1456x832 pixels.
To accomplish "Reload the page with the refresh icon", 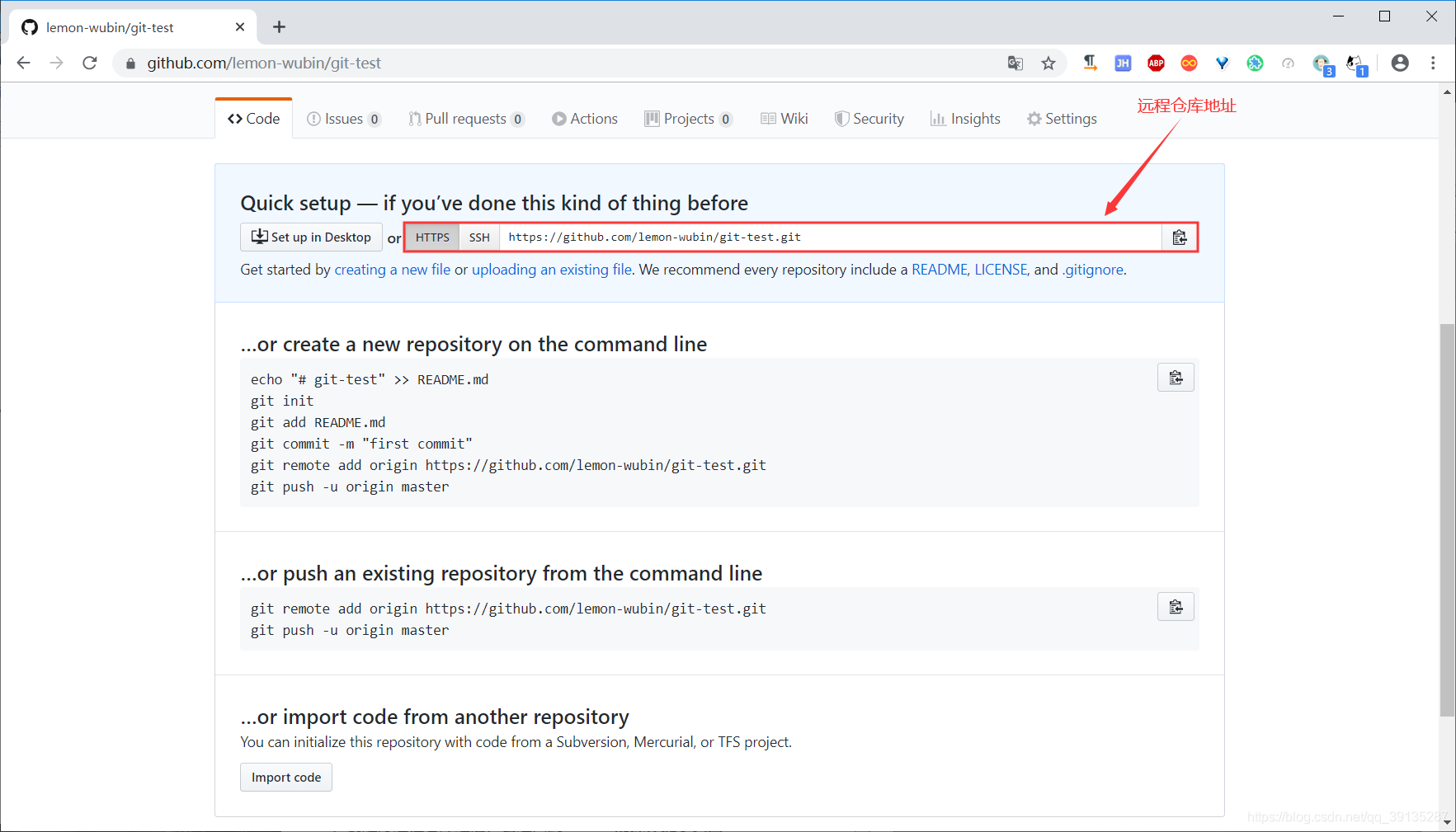I will click(90, 63).
